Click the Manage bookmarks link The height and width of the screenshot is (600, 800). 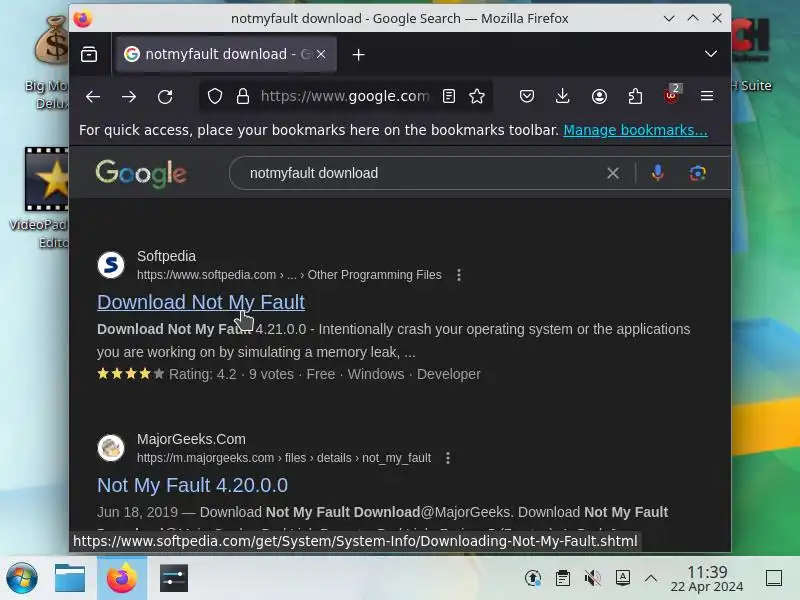tap(635, 130)
